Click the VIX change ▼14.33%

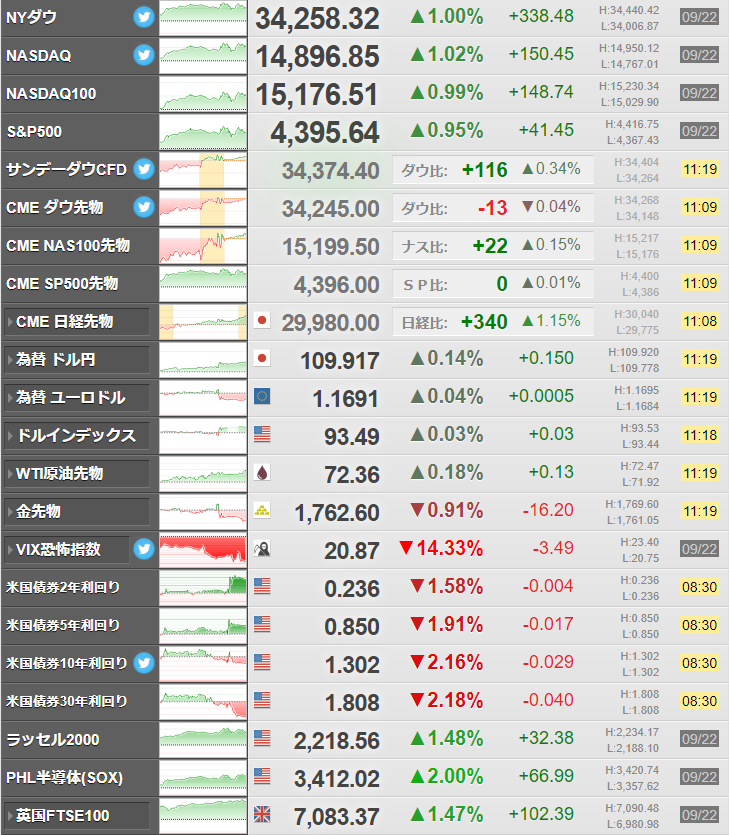[x=441, y=548]
